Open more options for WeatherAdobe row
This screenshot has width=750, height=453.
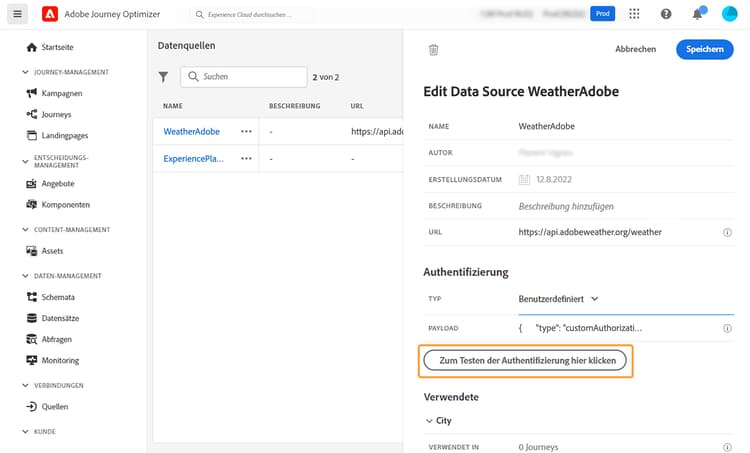246,131
